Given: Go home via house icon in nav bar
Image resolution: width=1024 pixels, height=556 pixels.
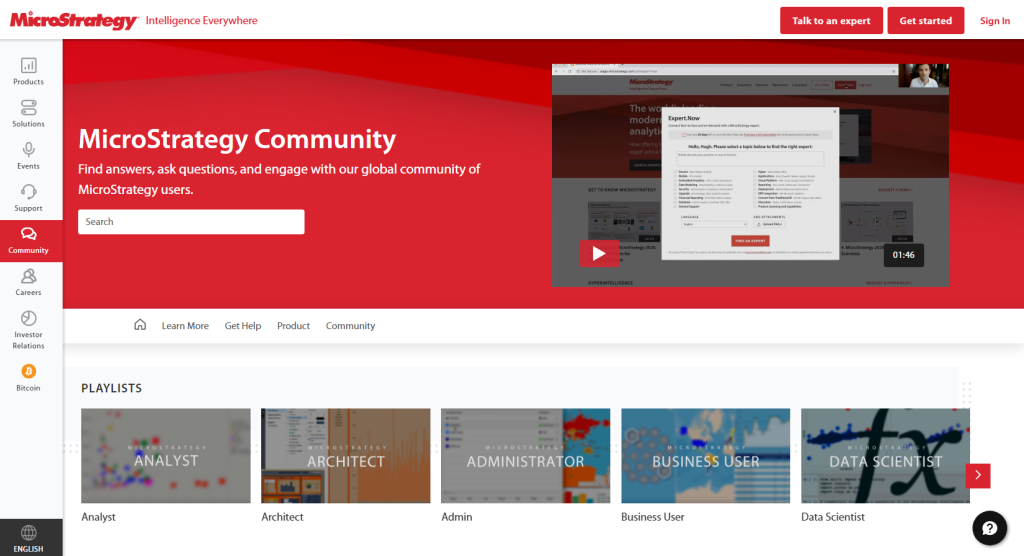Looking at the screenshot, I should (140, 325).
